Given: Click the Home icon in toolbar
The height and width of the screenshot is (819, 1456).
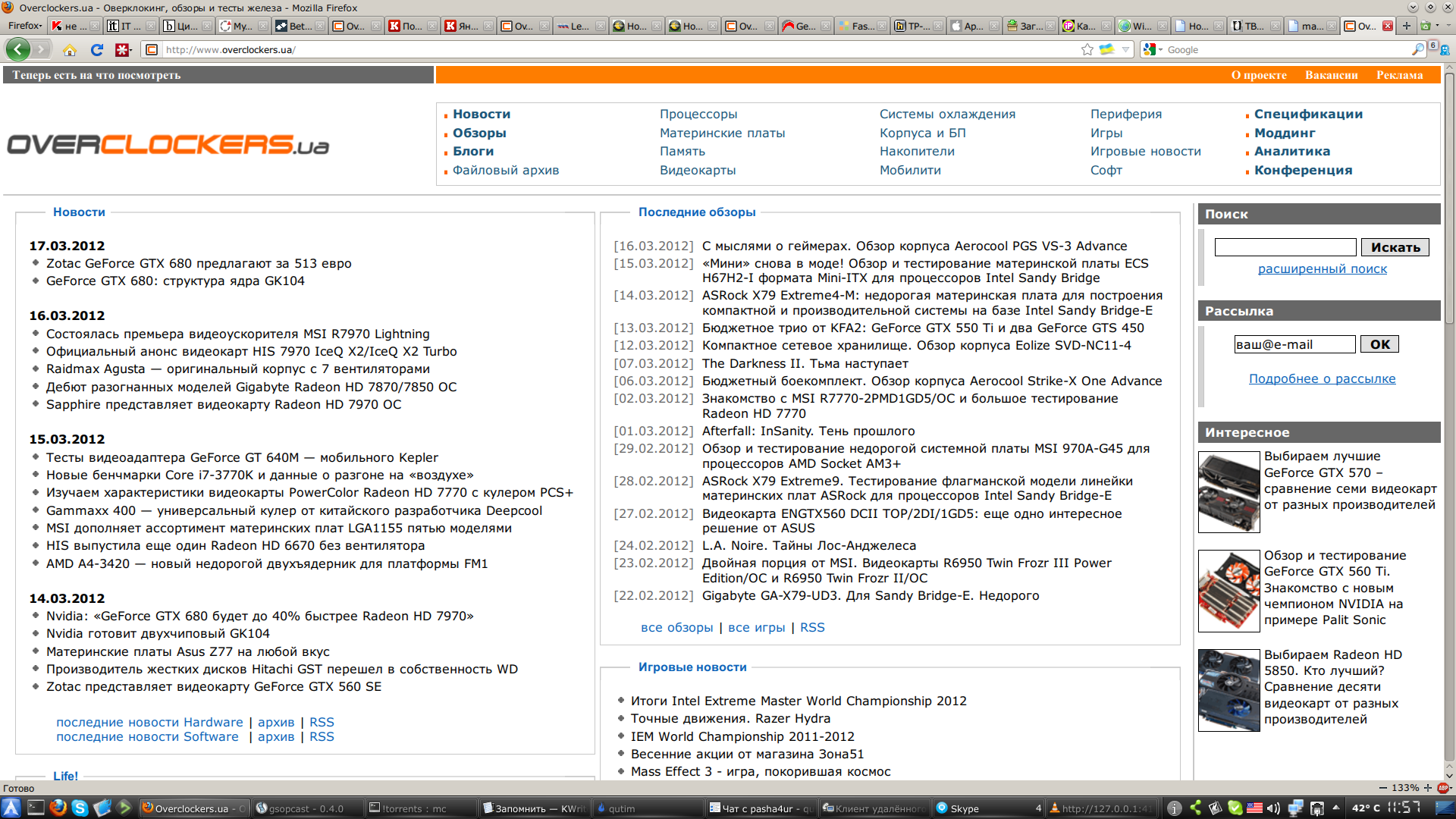Looking at the screenshot, I should [70, 50].
